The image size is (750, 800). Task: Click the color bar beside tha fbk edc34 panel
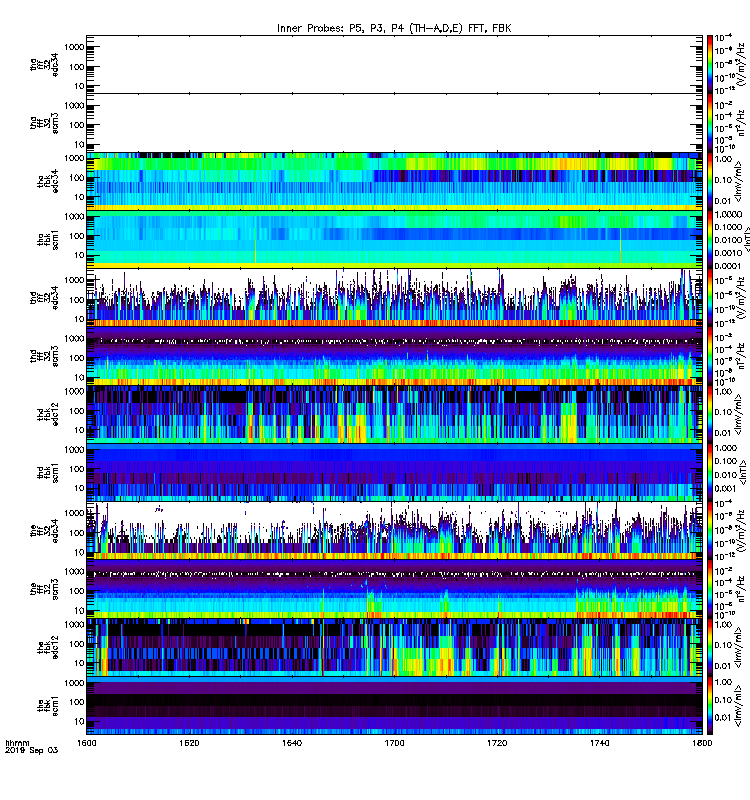(x=710, y=181)
